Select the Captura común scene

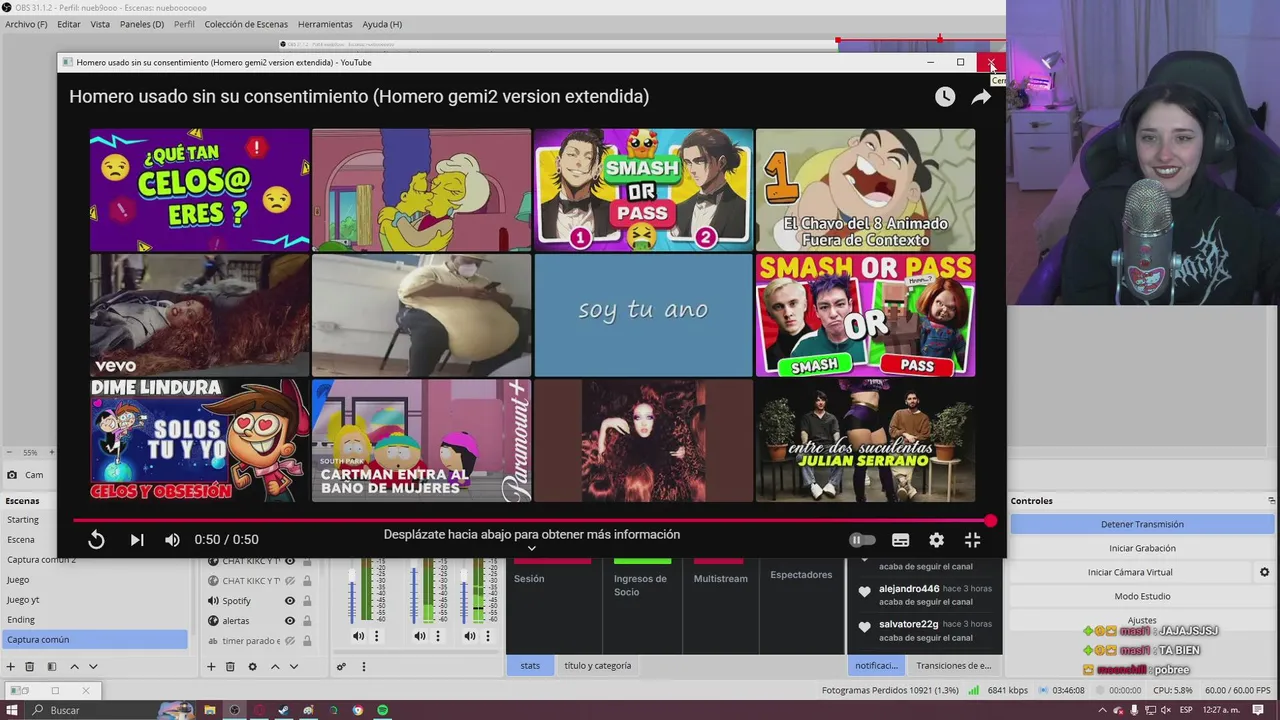pos(94,640)
